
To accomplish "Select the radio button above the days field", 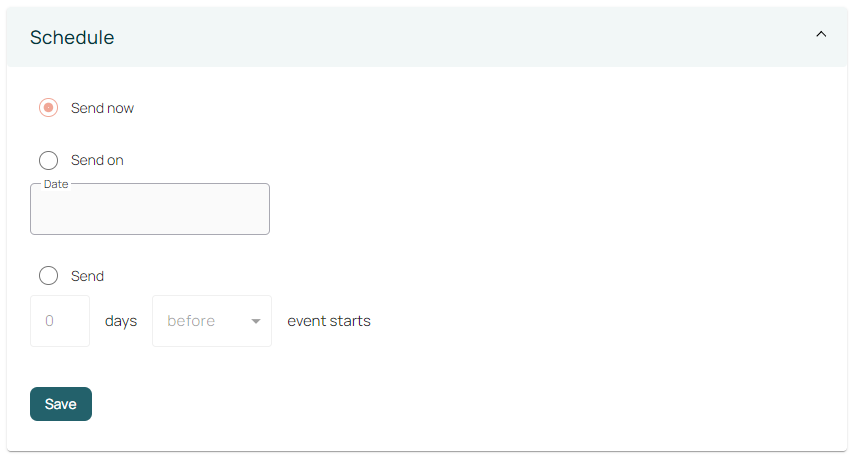I will coord(48,276).
